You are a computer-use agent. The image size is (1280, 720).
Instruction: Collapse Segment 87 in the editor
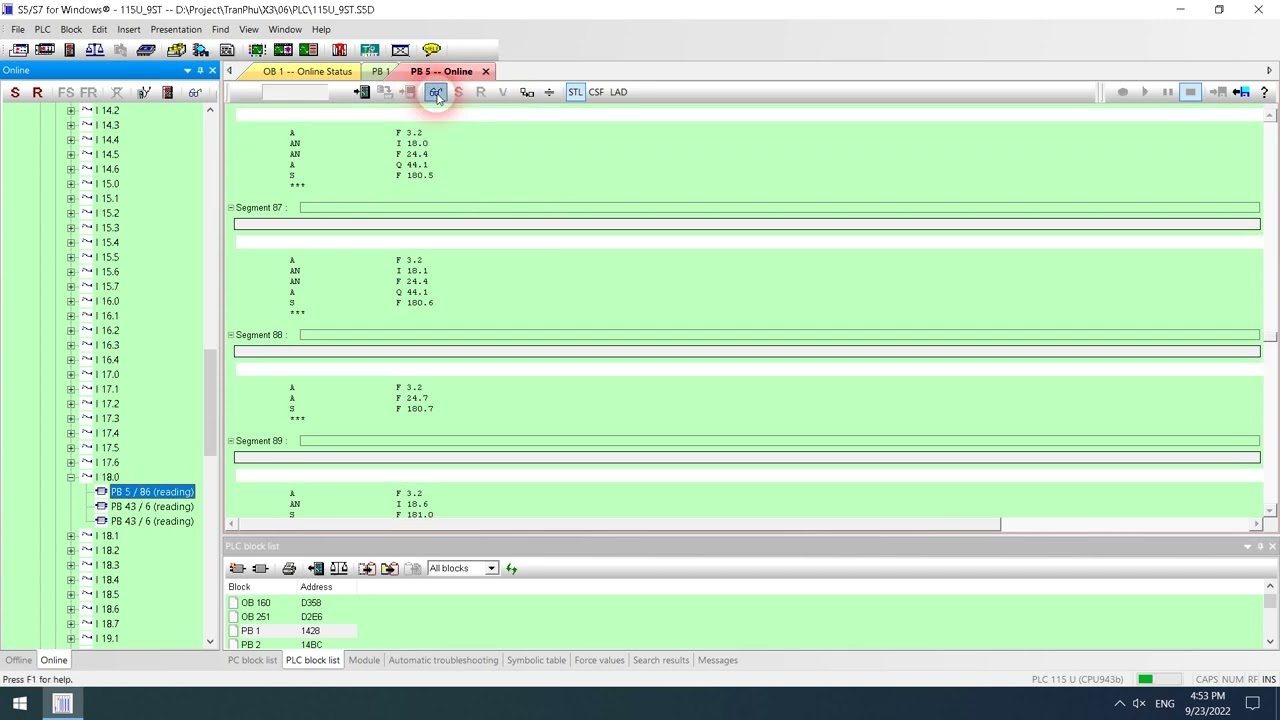tap(231, 208)
